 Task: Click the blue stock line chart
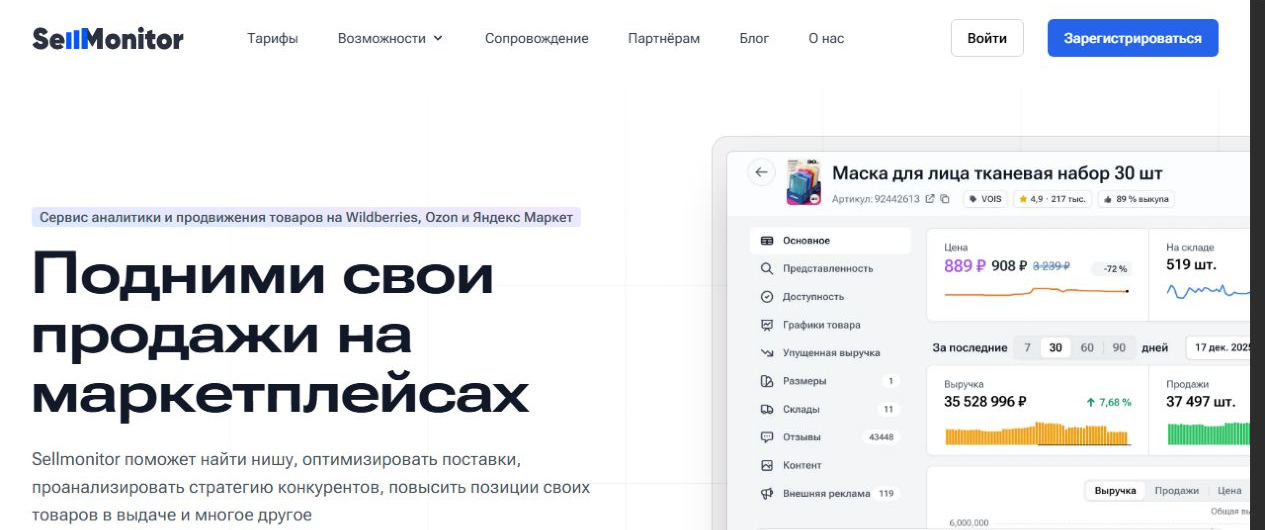click(1209, 291)
